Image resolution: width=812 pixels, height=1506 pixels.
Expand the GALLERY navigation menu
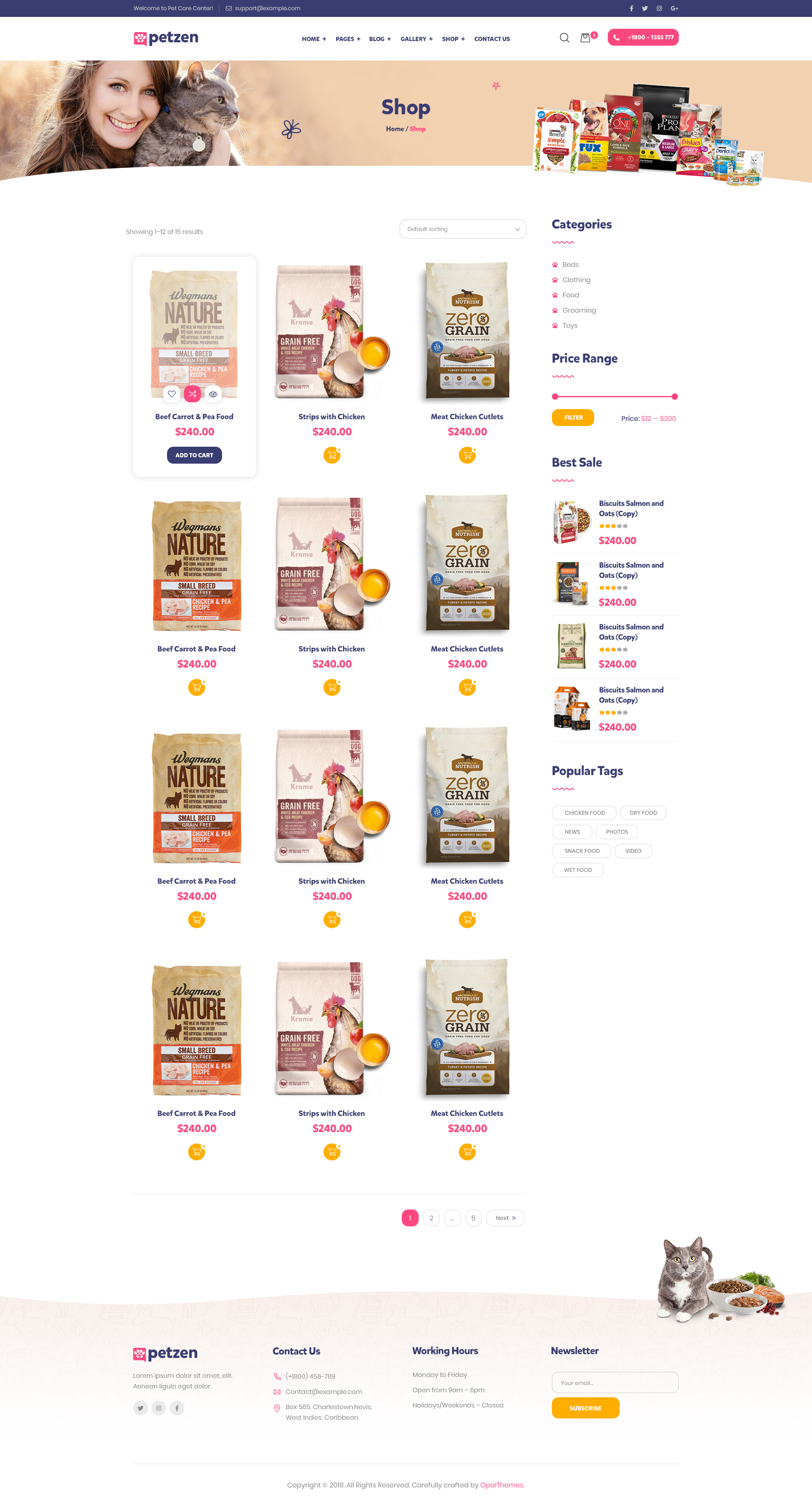pos(416,39)
